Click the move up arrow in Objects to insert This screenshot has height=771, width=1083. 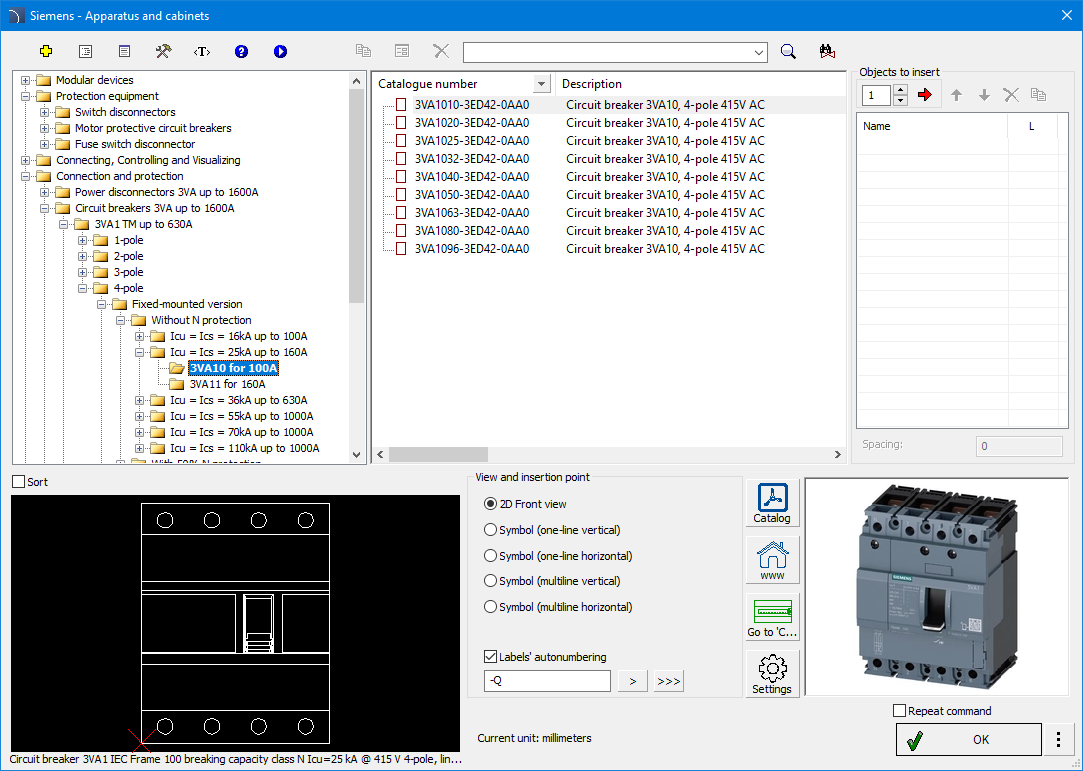[956, 95]
